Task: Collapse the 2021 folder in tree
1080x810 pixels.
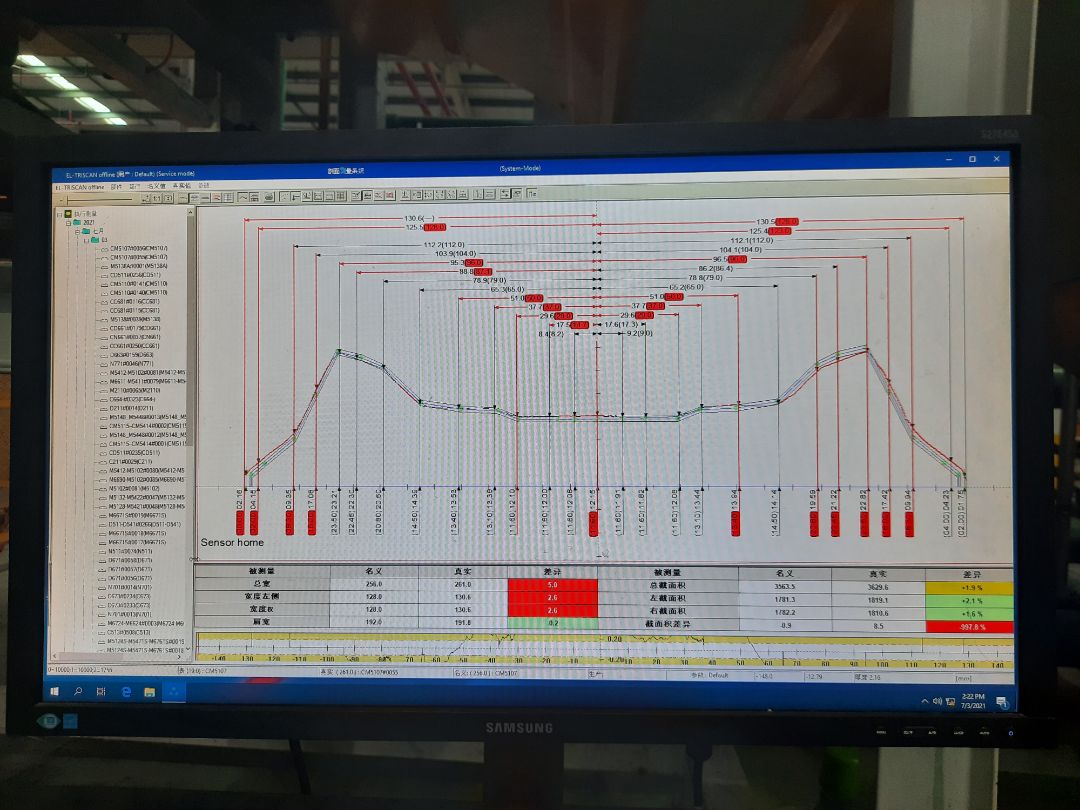Action: tap(68, 222)
